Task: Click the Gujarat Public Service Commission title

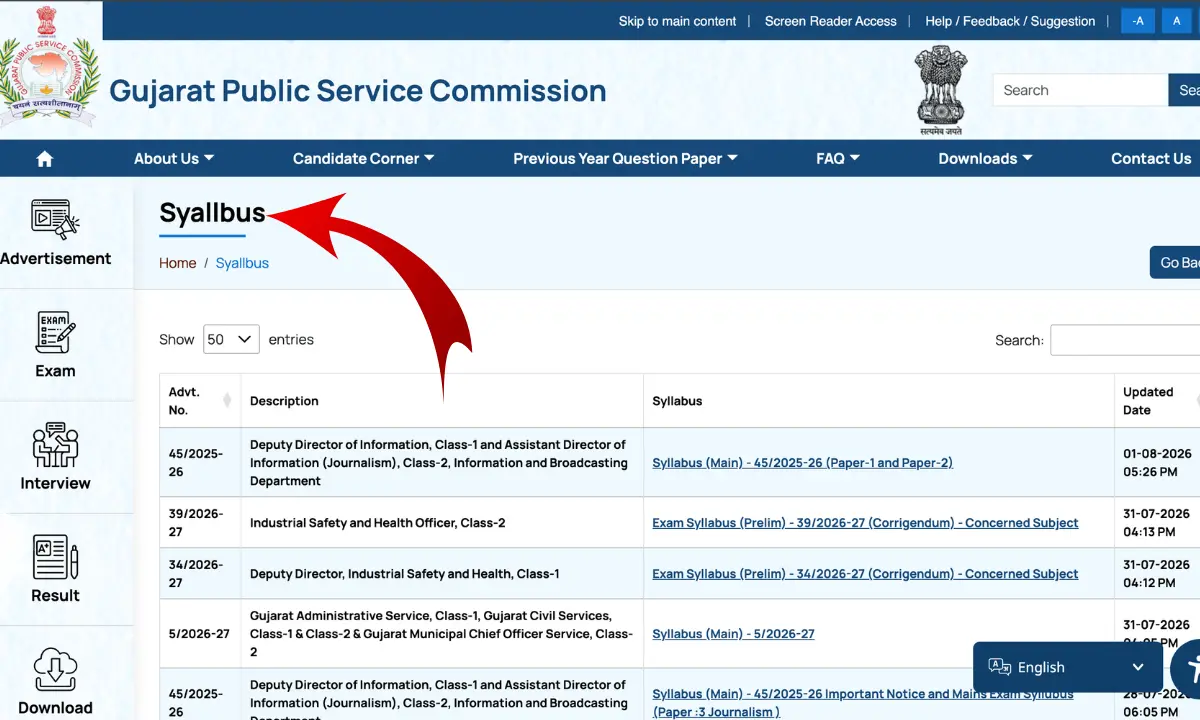Action: (358, 91)
